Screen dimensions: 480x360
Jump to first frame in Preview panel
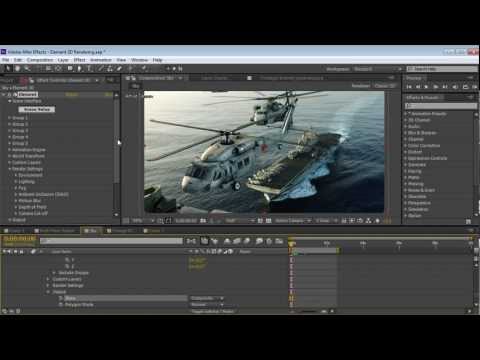[409, 87]
